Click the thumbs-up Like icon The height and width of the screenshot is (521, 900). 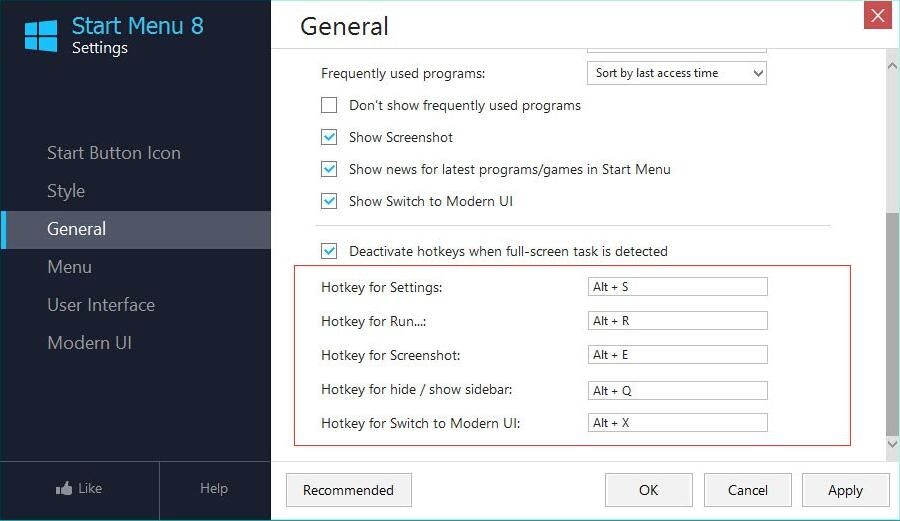coord(64,488)
